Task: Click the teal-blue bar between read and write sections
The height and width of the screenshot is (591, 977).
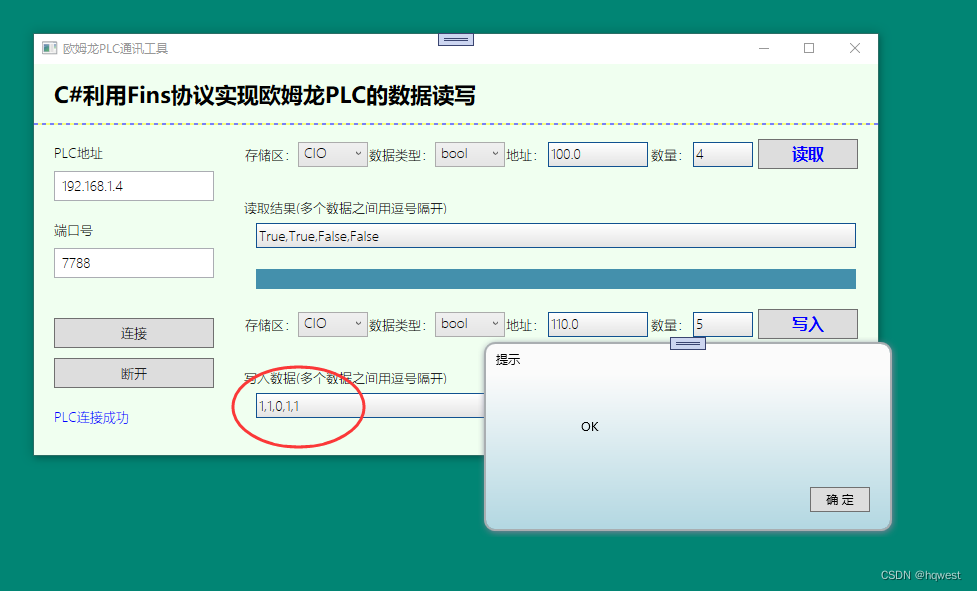Action: (556, 279)
